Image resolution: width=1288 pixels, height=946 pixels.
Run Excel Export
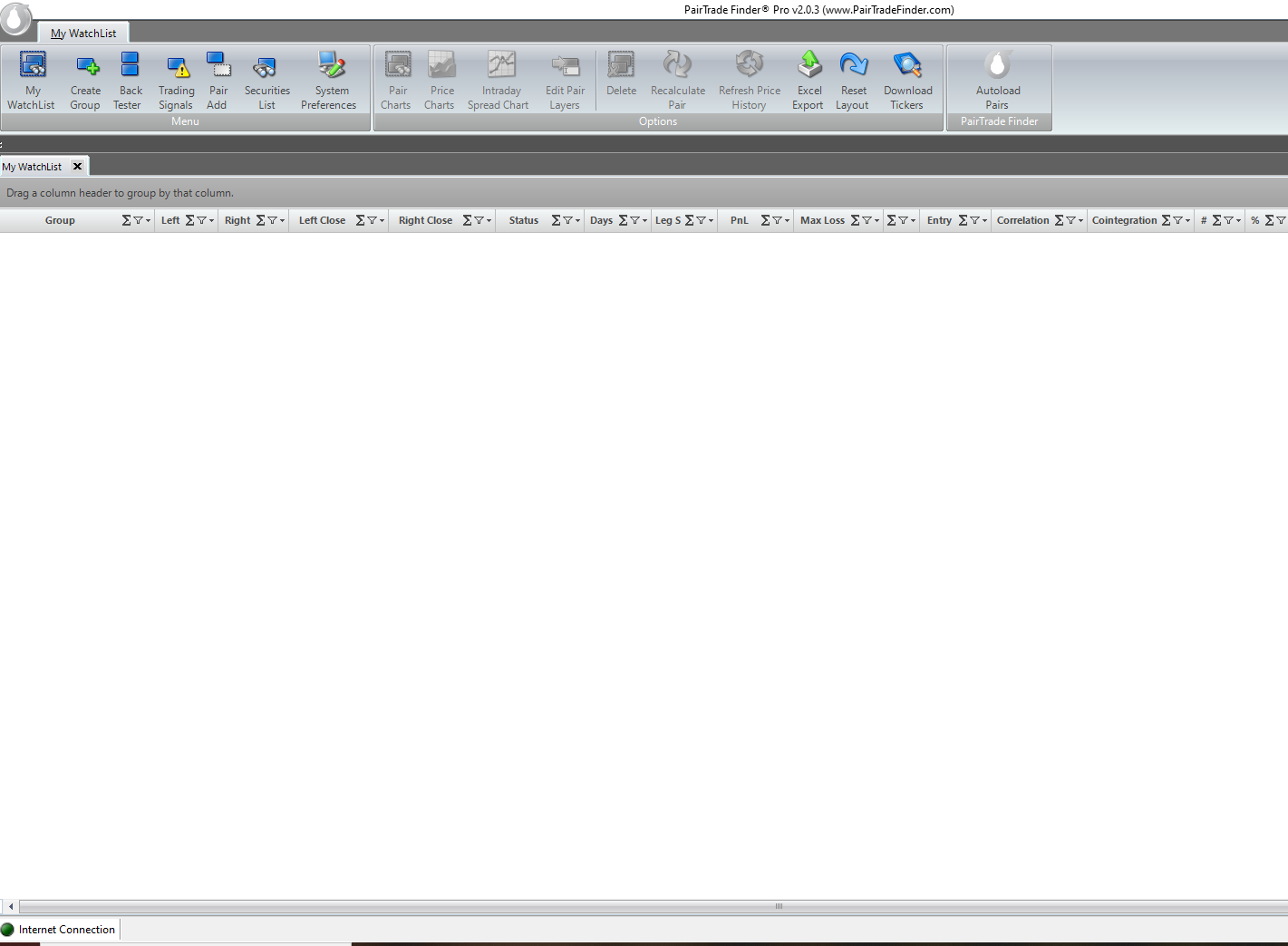(x=809, y=80)
